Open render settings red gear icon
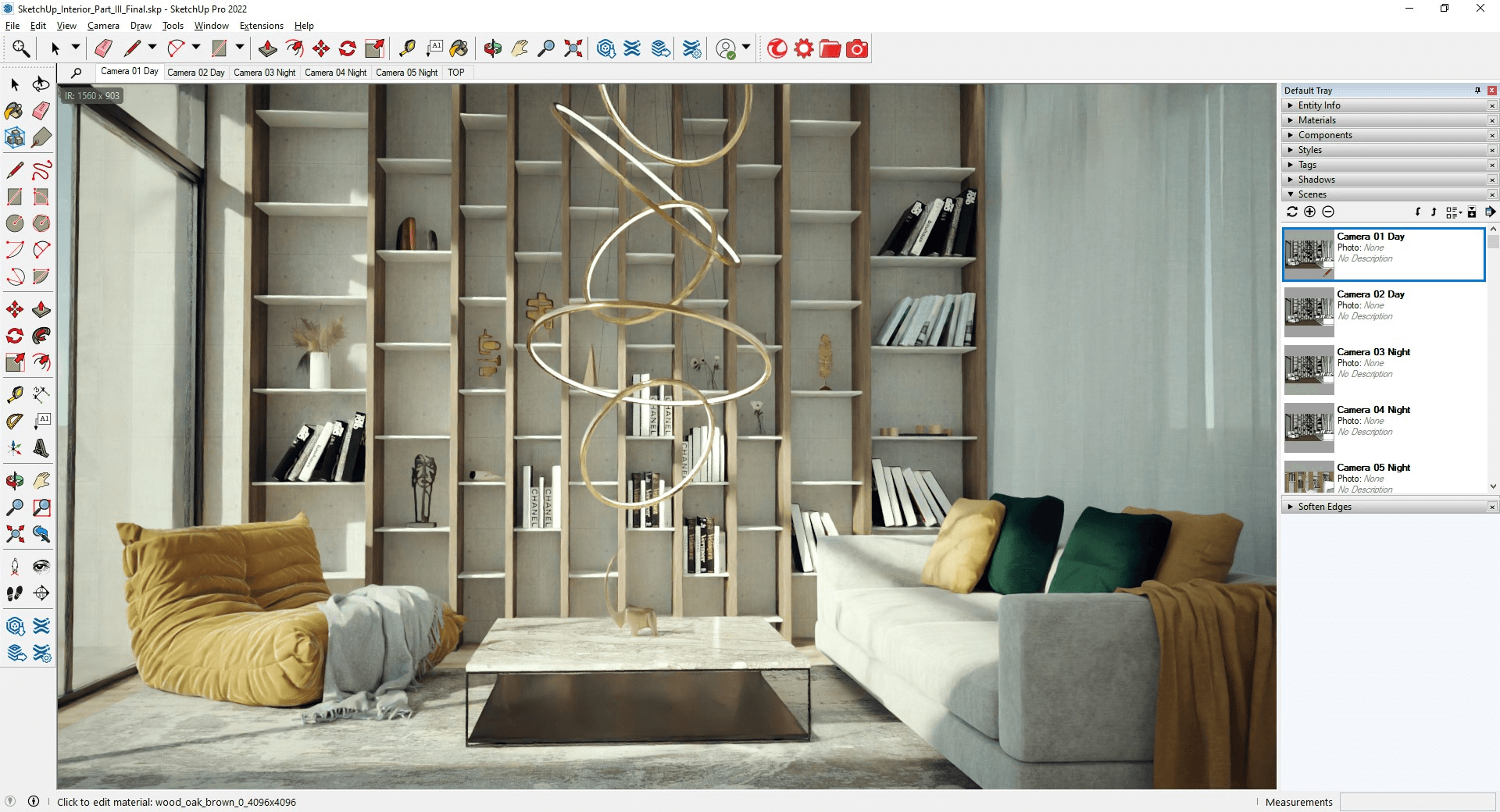Viewport: 1500px width, 812px height. tap(803, 48)
